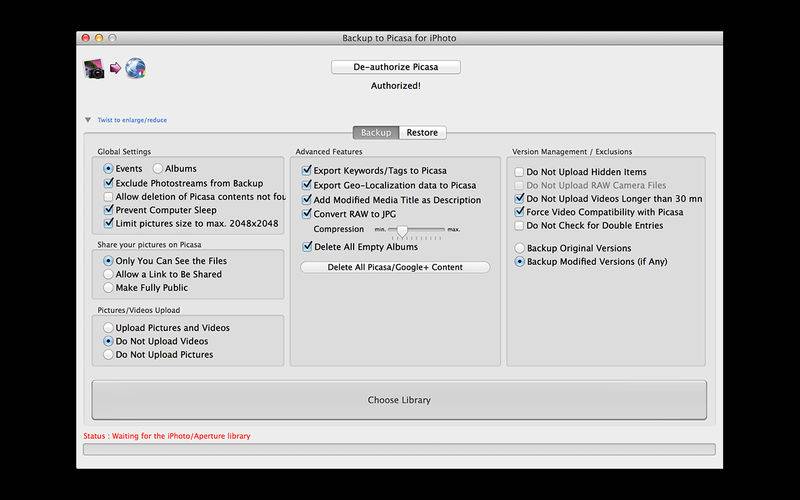Select Backup Original Versions
The height and width of the screenshot is (500, 800).
coord(519,247)
